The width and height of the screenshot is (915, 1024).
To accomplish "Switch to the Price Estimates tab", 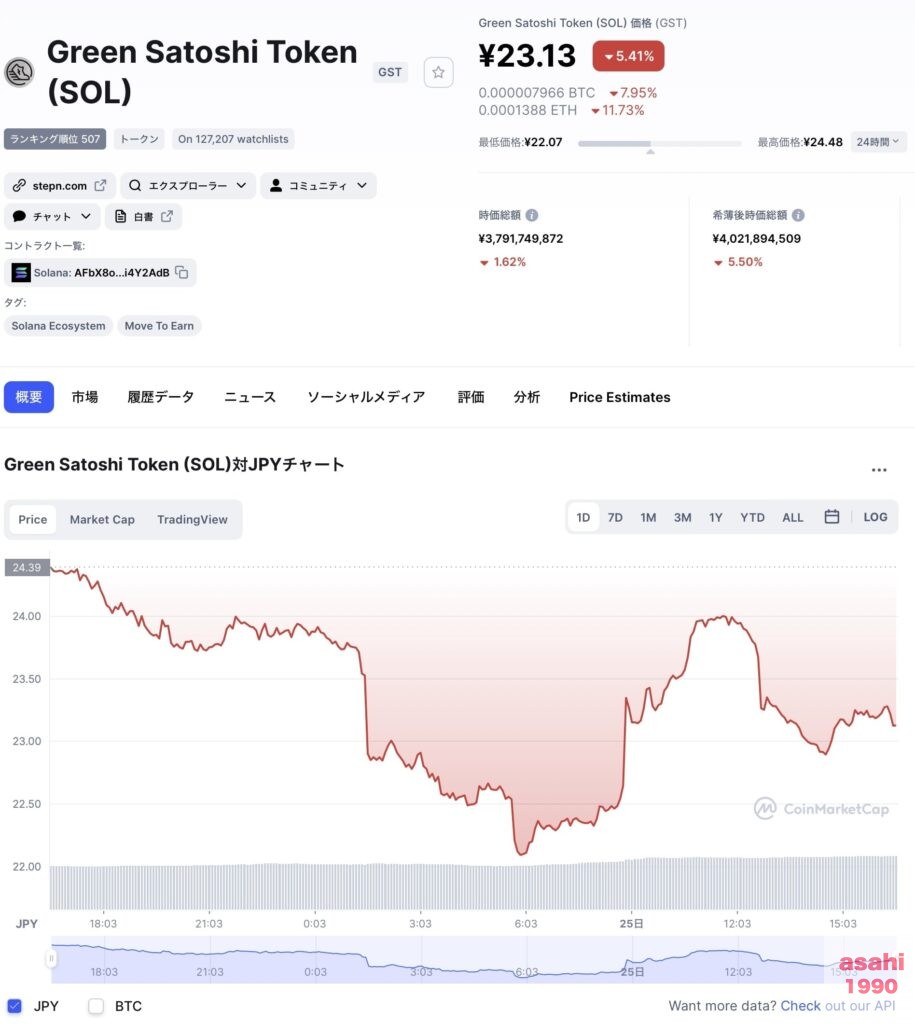I will [619, 397].
